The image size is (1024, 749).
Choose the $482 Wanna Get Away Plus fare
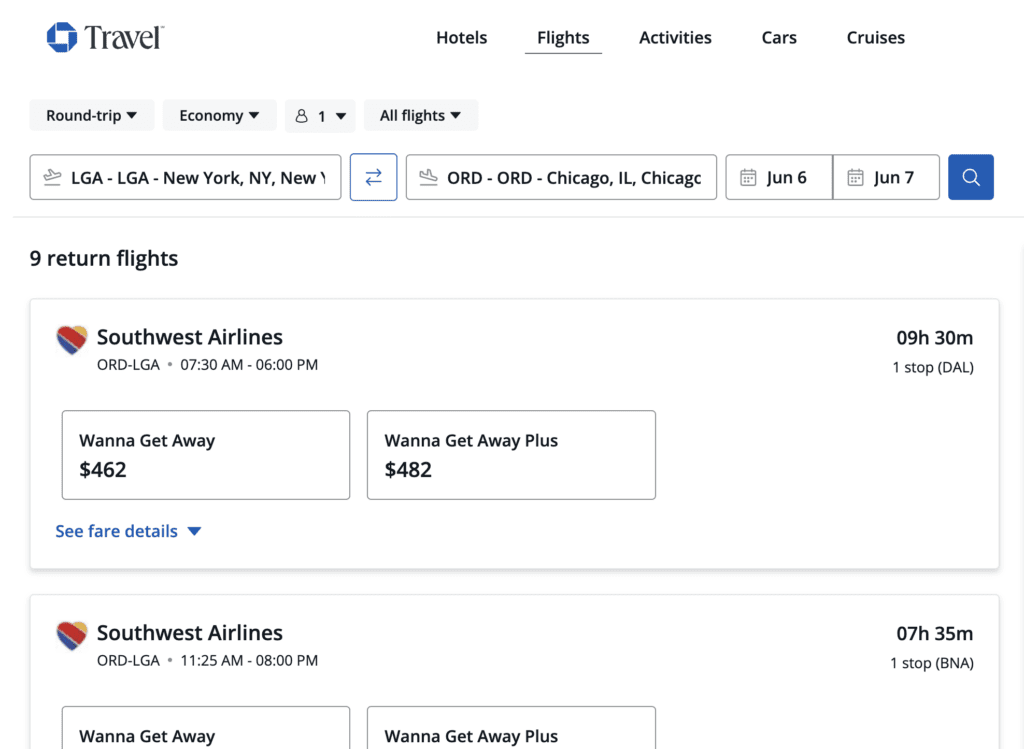pos(511,455)
